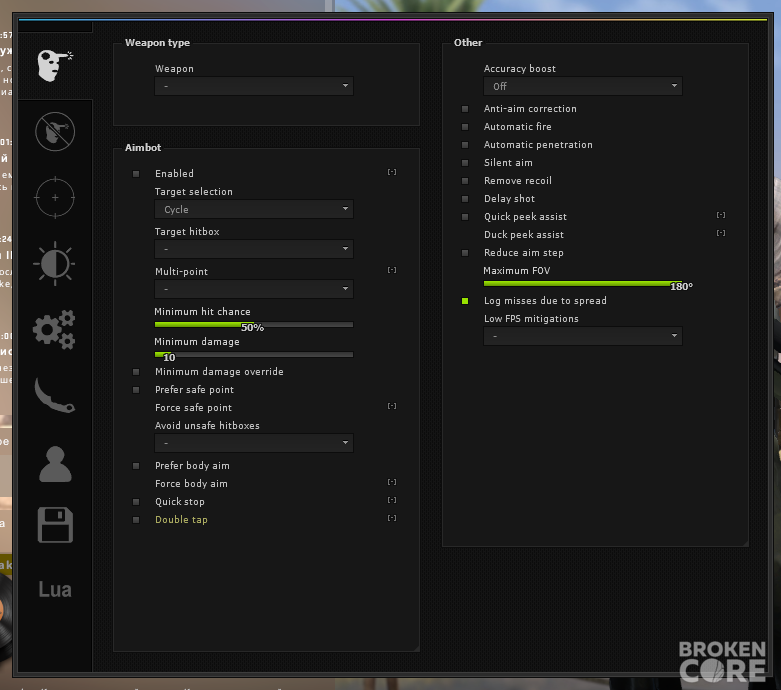This screenshot has height=690, width=781.
Task: Toggle Double tap checkbox
Action: [136, 520]
